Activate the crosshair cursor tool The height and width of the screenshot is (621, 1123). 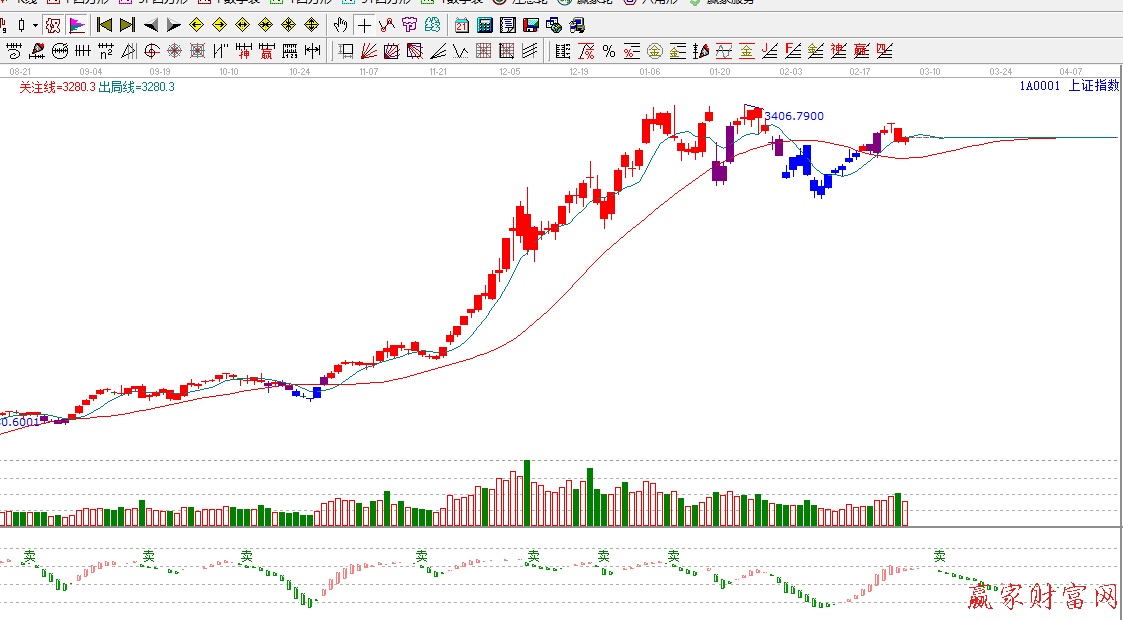coord(364,25)
